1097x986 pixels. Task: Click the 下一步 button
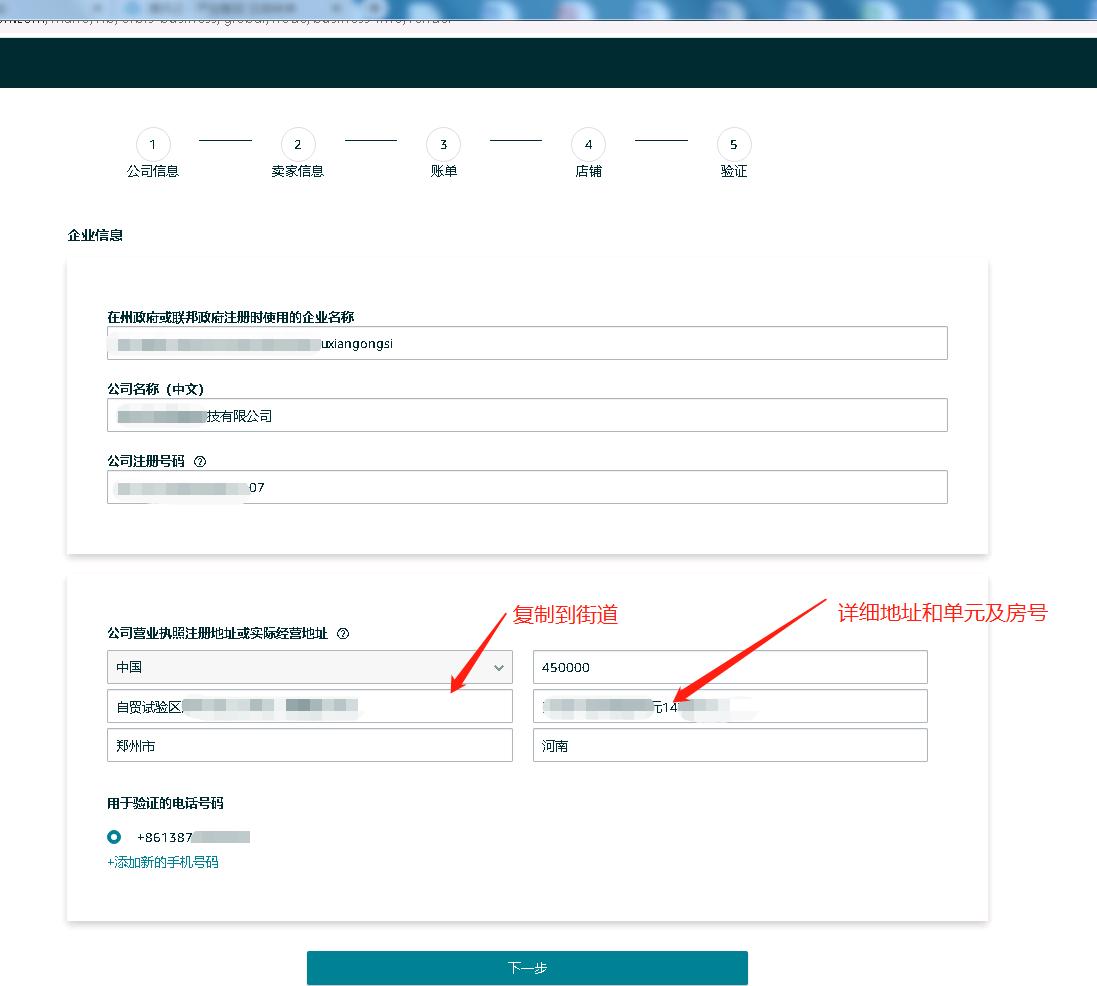click(527, 967)
